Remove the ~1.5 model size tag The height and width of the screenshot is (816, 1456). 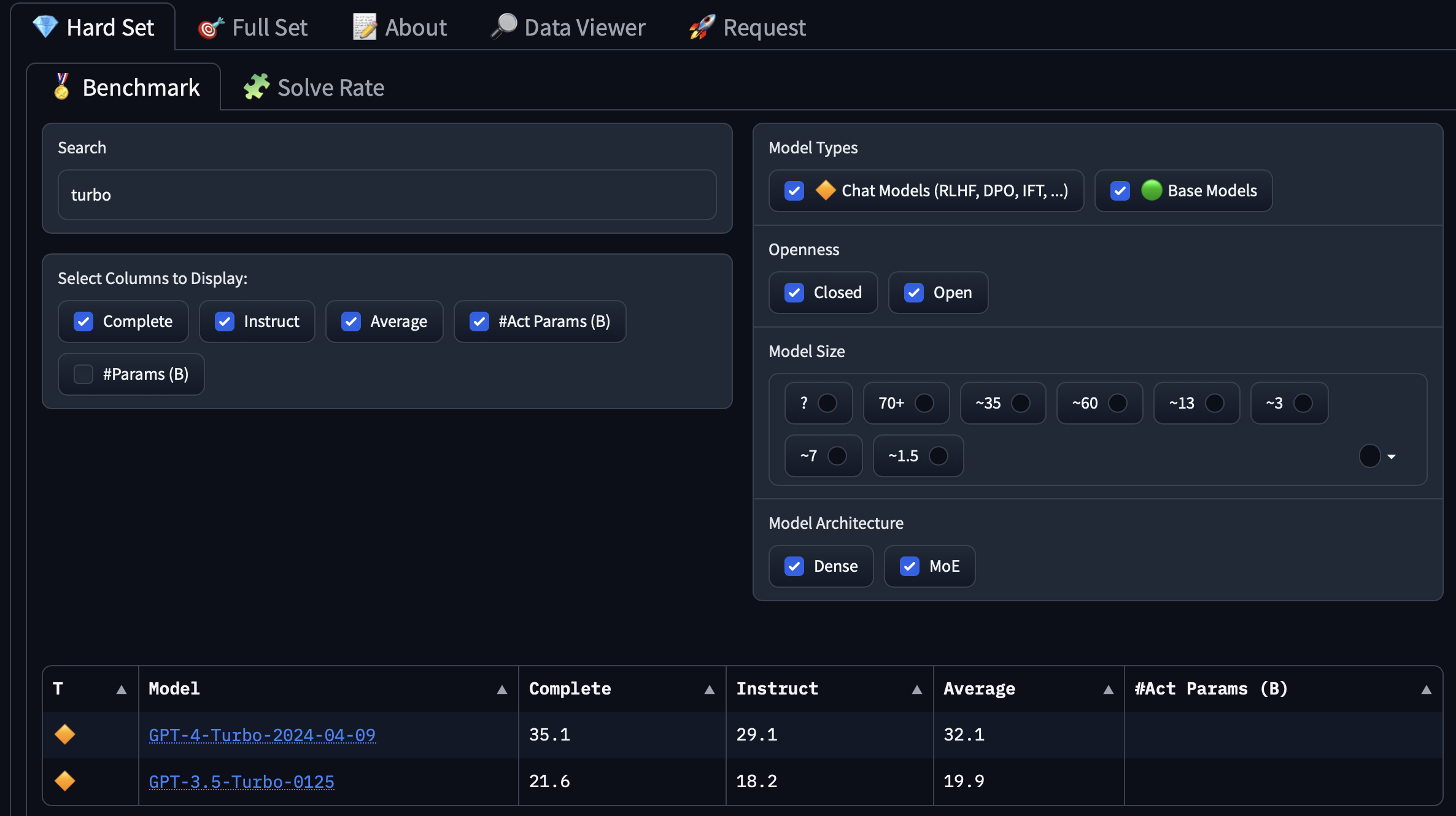[939, 456]
